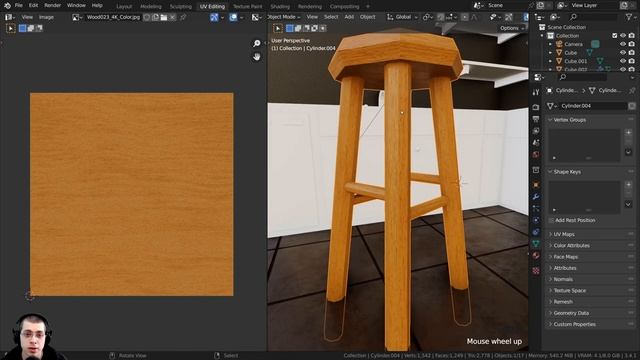Hide the Camera in viewport
The width and height of the screenshot is (640, 360).
pos(623,44)
